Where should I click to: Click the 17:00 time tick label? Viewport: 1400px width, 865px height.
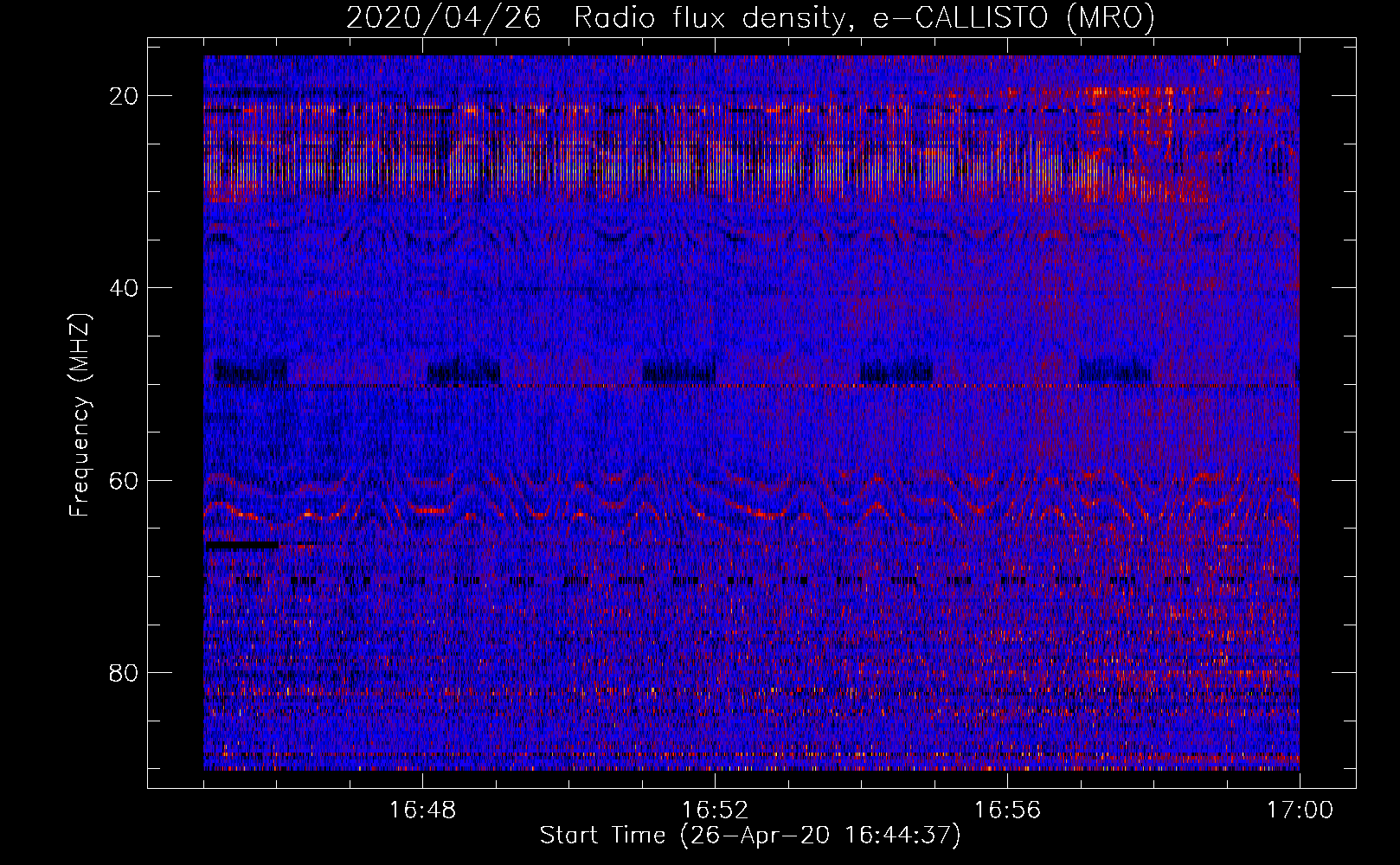[x=1300, y=810]
